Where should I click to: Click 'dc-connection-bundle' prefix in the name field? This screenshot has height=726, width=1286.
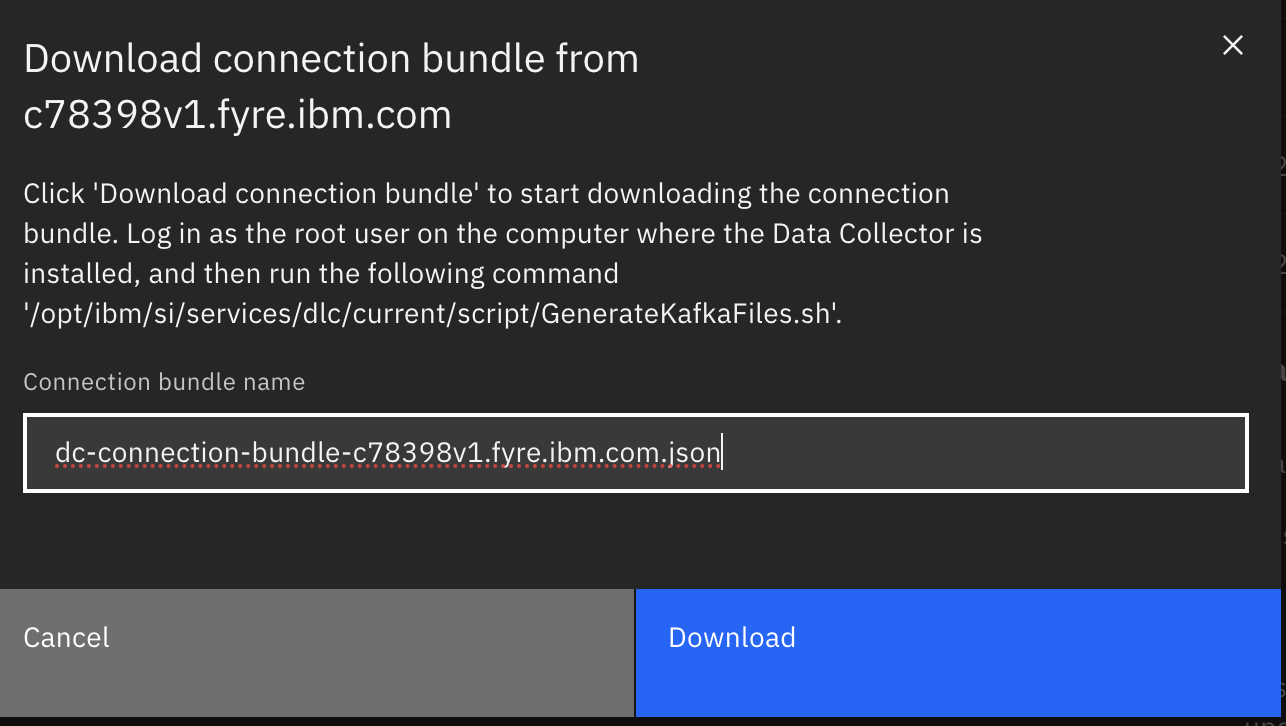point(145,453)
